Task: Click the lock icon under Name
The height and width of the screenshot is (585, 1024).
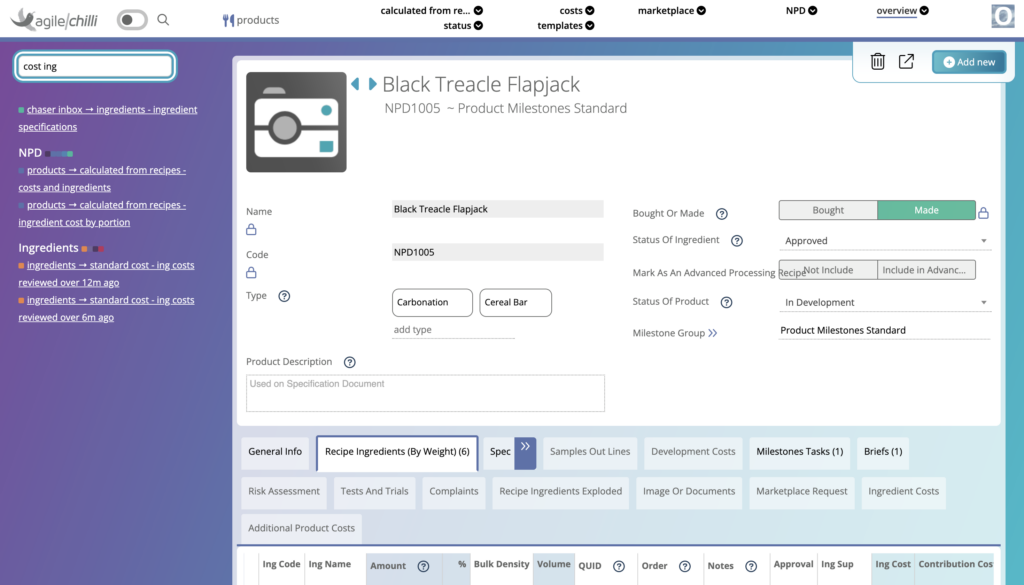Action: click(x=251, y=230)
